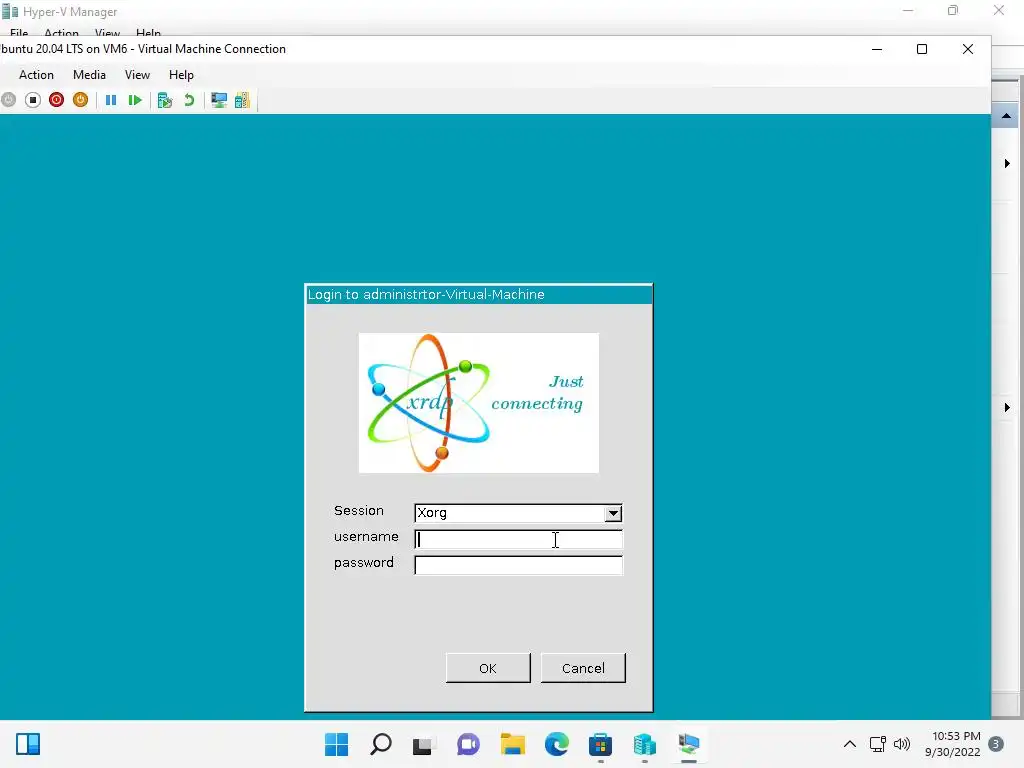Open the notification count badge

click(996, 744)
